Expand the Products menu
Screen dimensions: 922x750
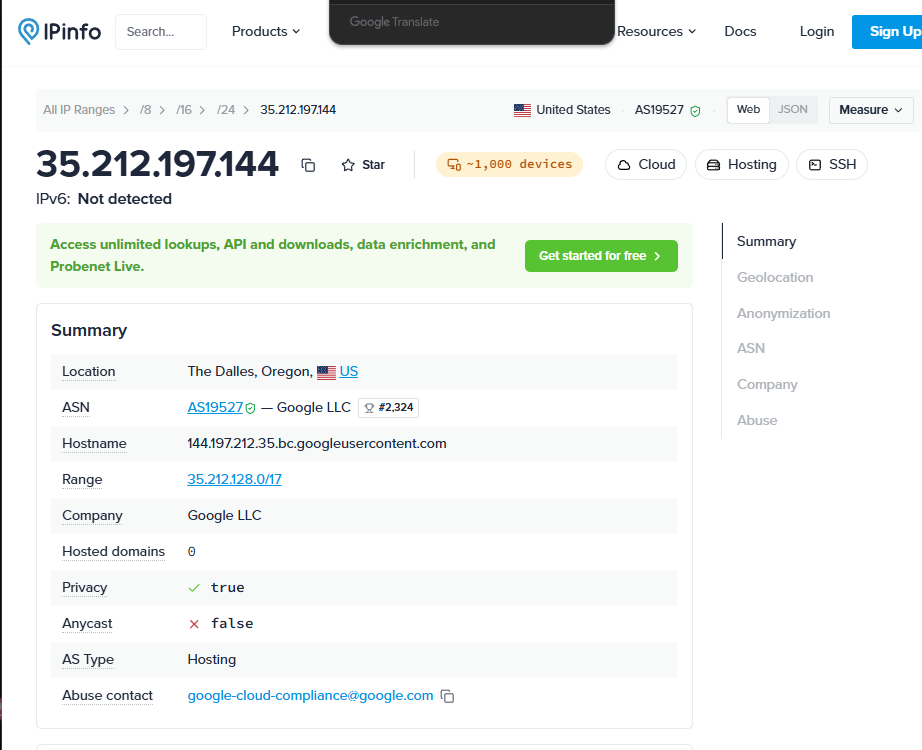pyautogui.click(x=266, y=32)
